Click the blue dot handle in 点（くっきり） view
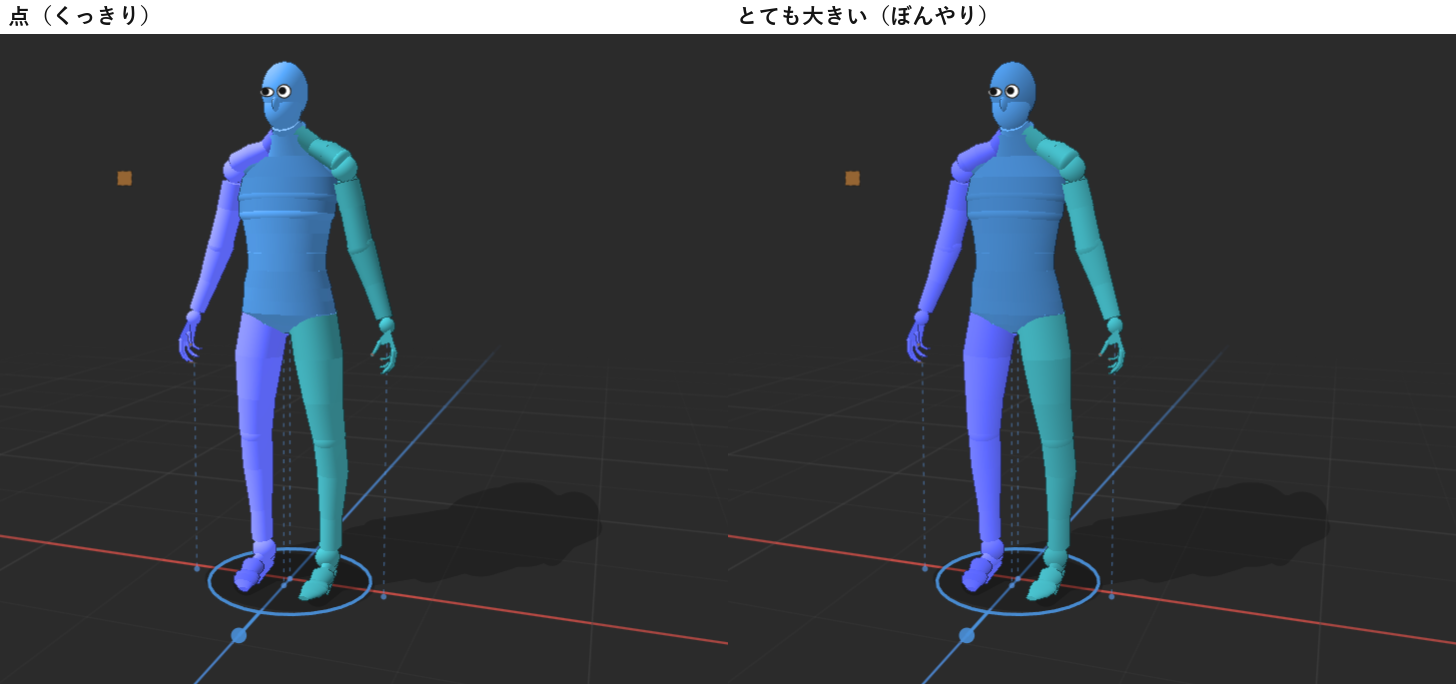The width and height of the screenshot is (1456, 684). click(239, 635)
